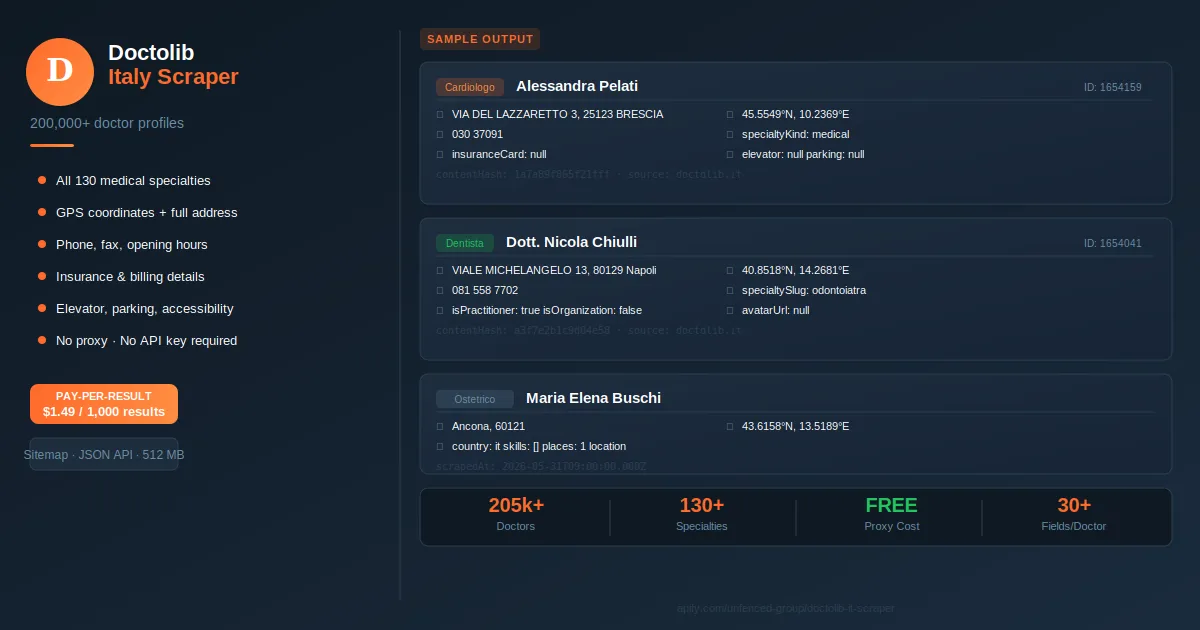Image resolution: width=1200 pixels, height=630 pixels.
Task: Click Ancona, 60121 address
Action: point(489,426)
